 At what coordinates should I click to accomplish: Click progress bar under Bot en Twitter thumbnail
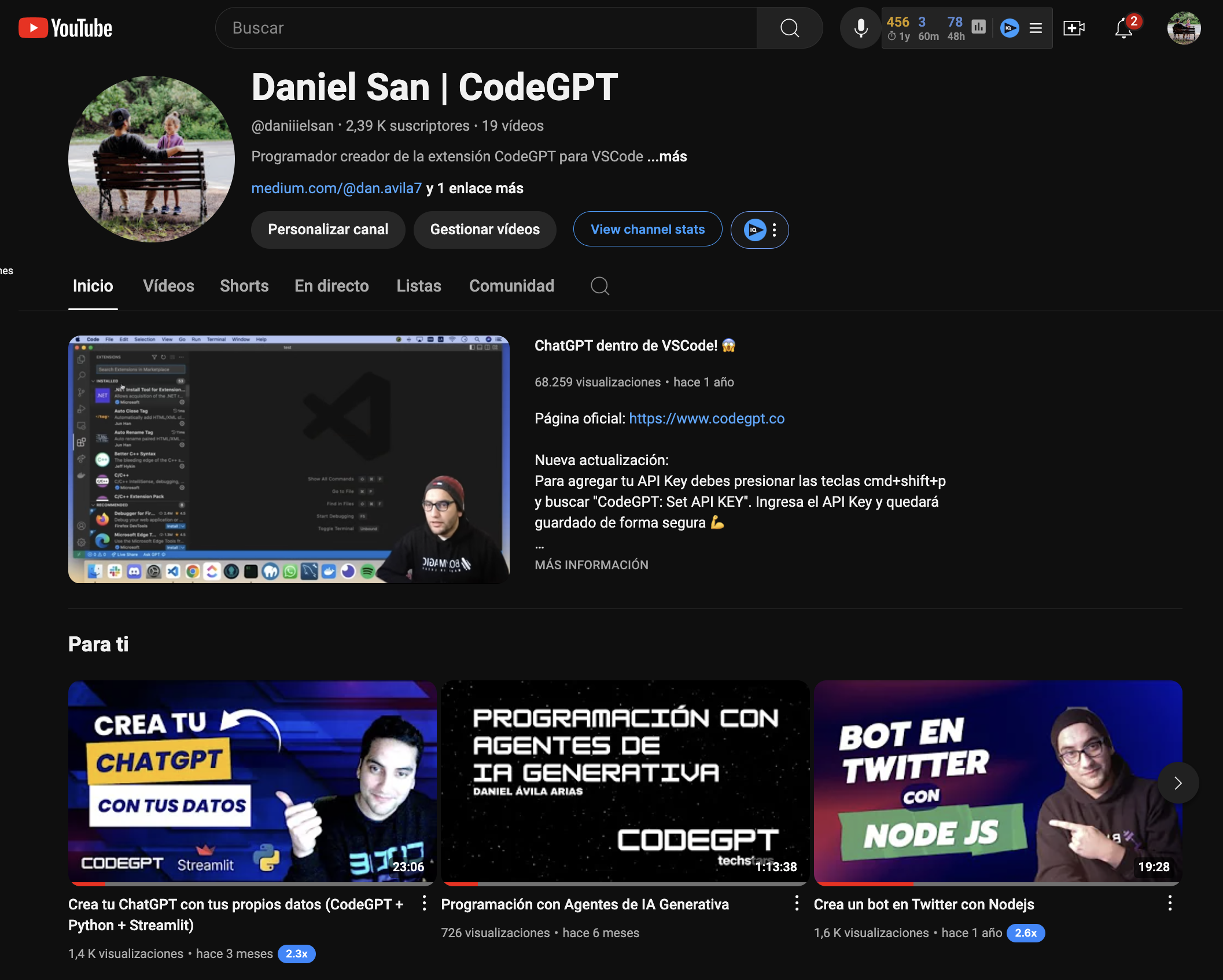click(x=997, y=884)
